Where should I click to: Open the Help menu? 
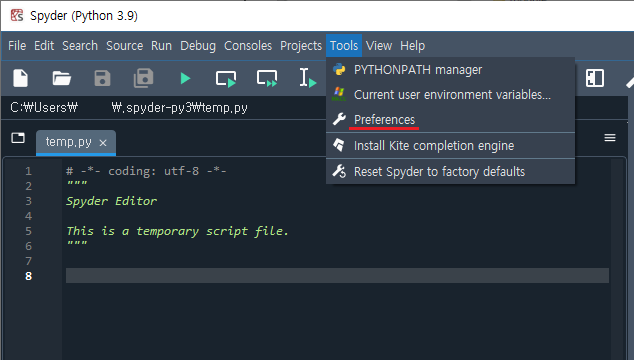(x=412, y=46)
